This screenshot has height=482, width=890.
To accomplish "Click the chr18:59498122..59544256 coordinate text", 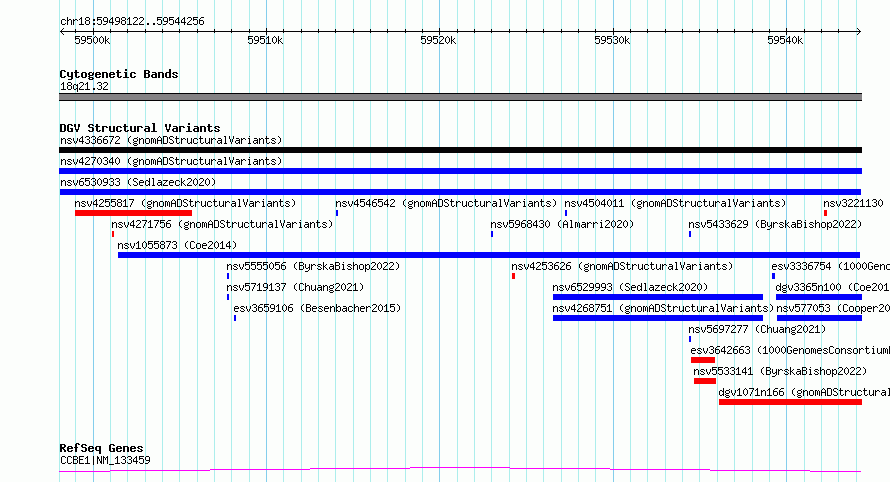I will [x=132, y=22].
